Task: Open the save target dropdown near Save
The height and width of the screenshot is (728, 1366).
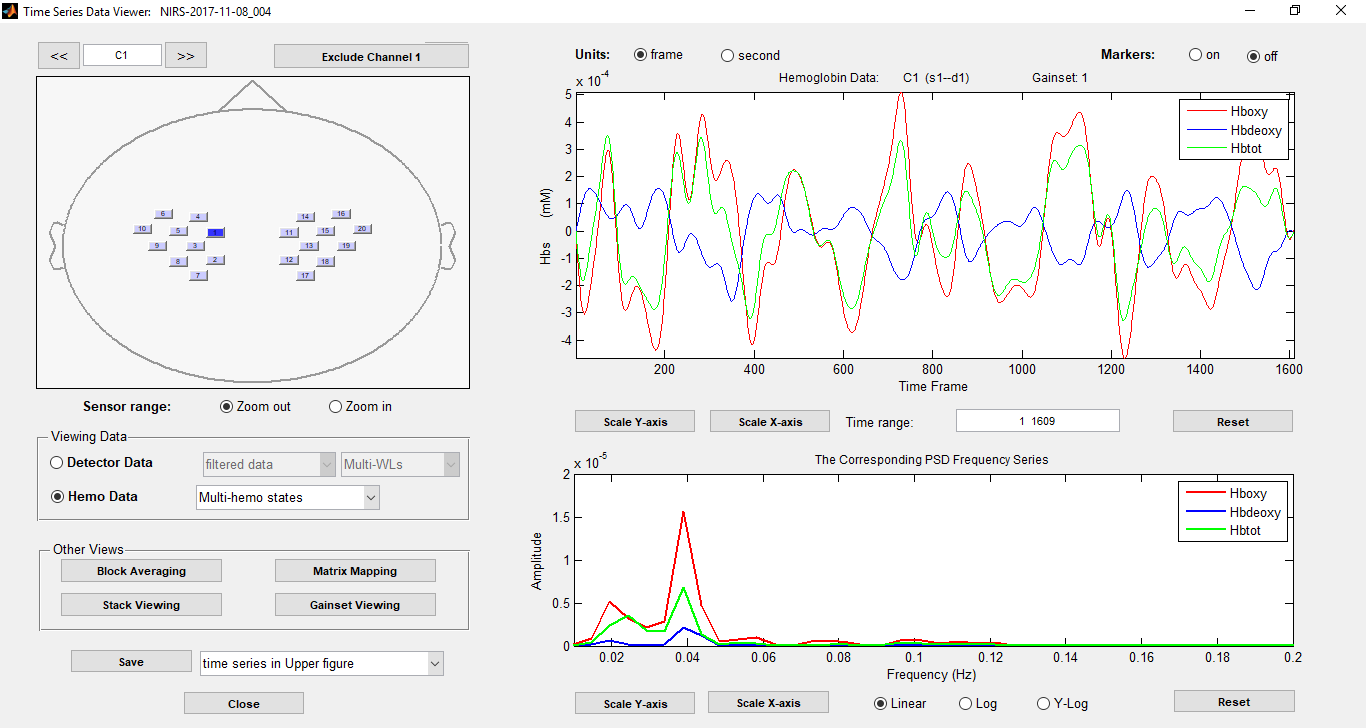Action: [434, 663]
